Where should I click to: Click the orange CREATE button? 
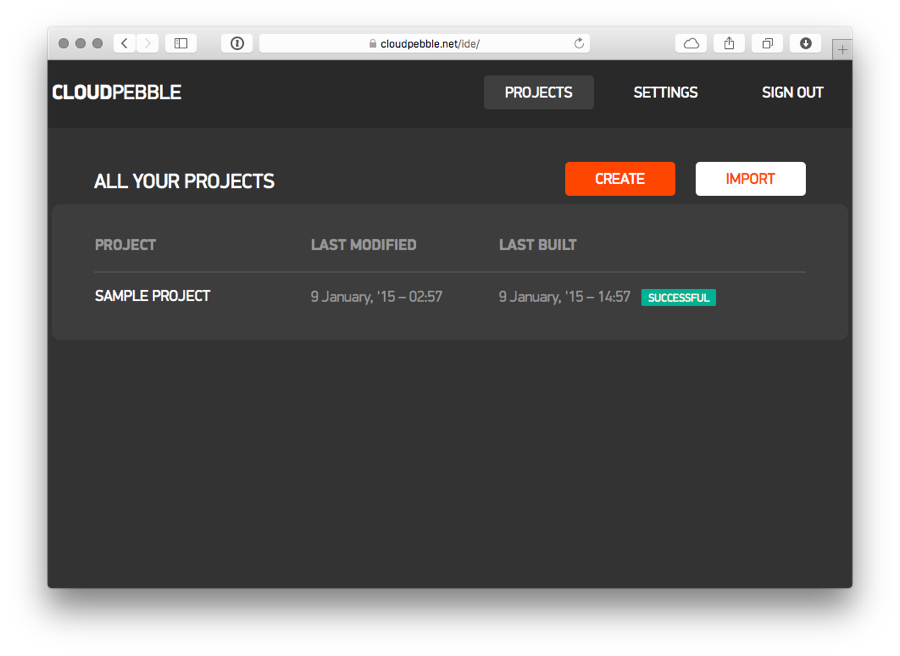(x=620, y=179)
